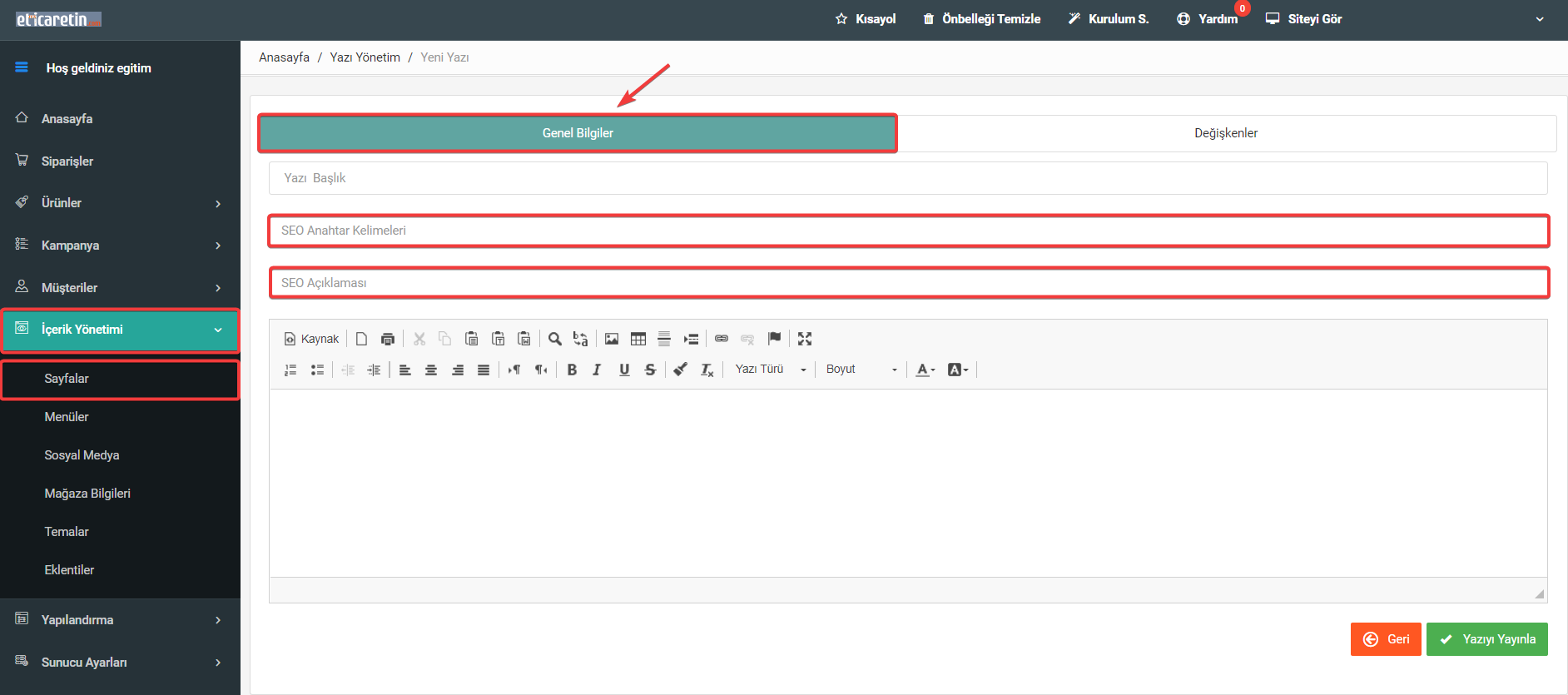This screenshot has height=695, width=1568.
Task: Click Önbelleği Temizle in top bar
Action: tap(982, 19)
